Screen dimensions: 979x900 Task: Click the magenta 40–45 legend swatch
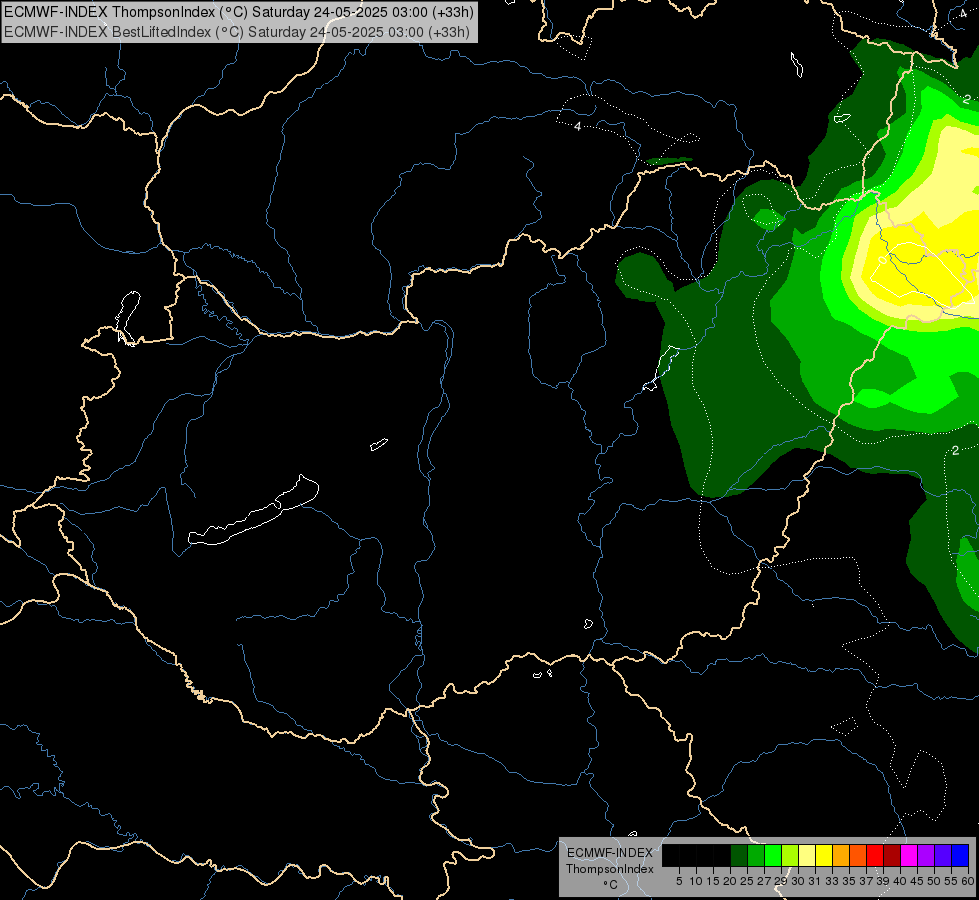click(x=909, y=855)
